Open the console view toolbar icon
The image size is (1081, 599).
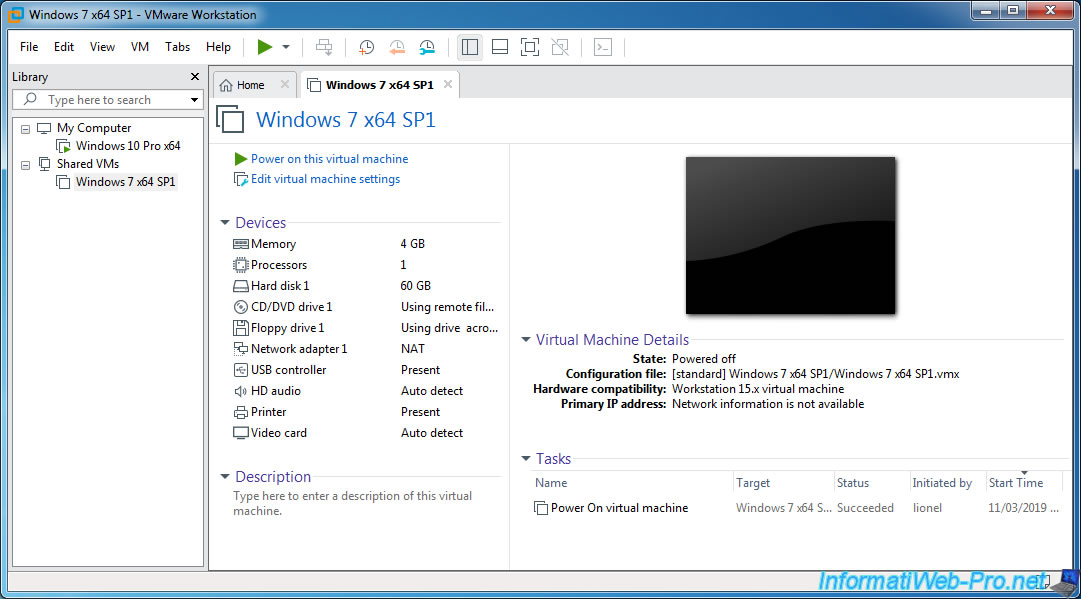point(603,47)
